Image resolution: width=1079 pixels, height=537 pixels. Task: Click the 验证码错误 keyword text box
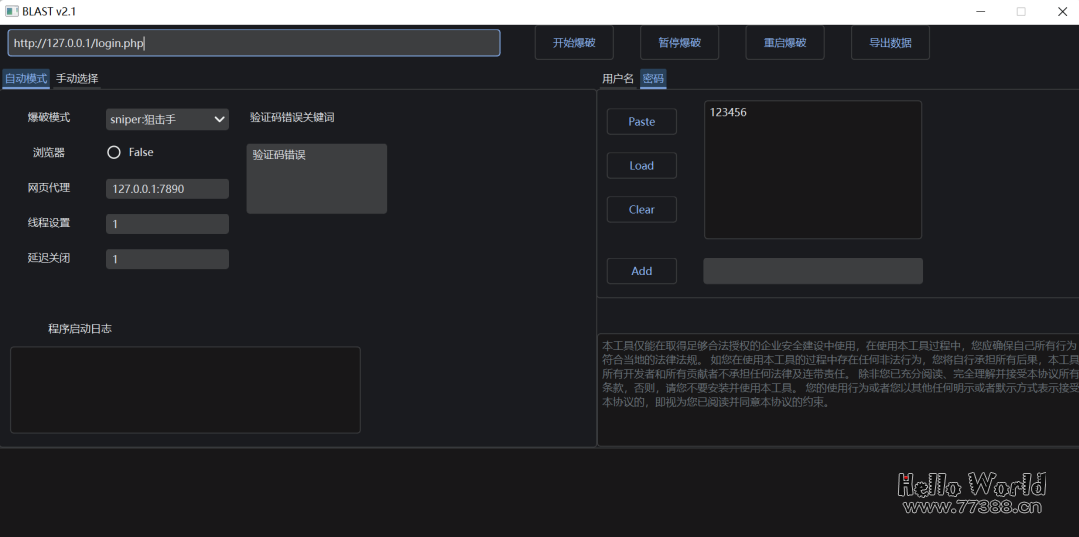[x=316, y=178]
